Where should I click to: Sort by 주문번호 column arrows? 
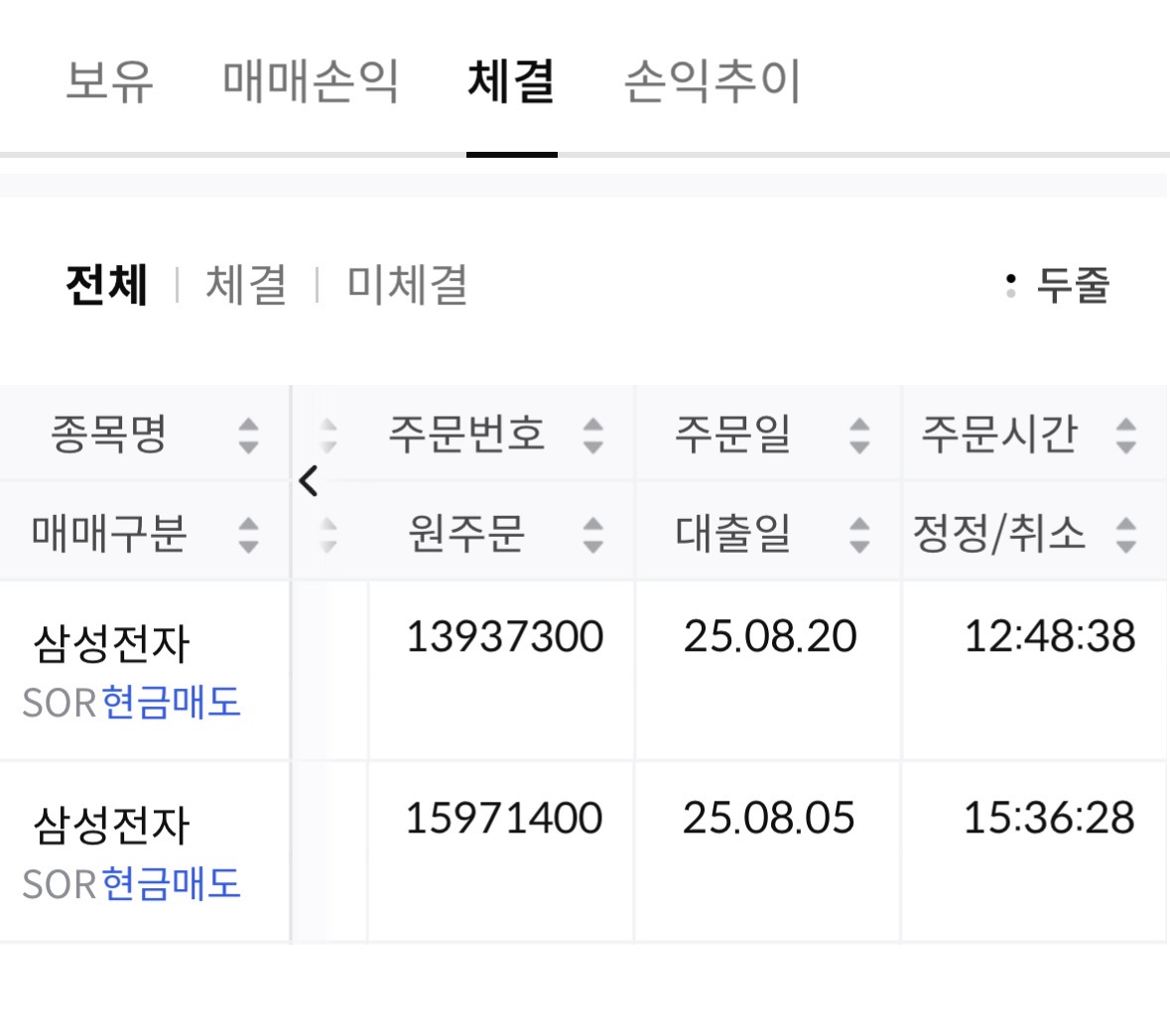coord(593,435)
